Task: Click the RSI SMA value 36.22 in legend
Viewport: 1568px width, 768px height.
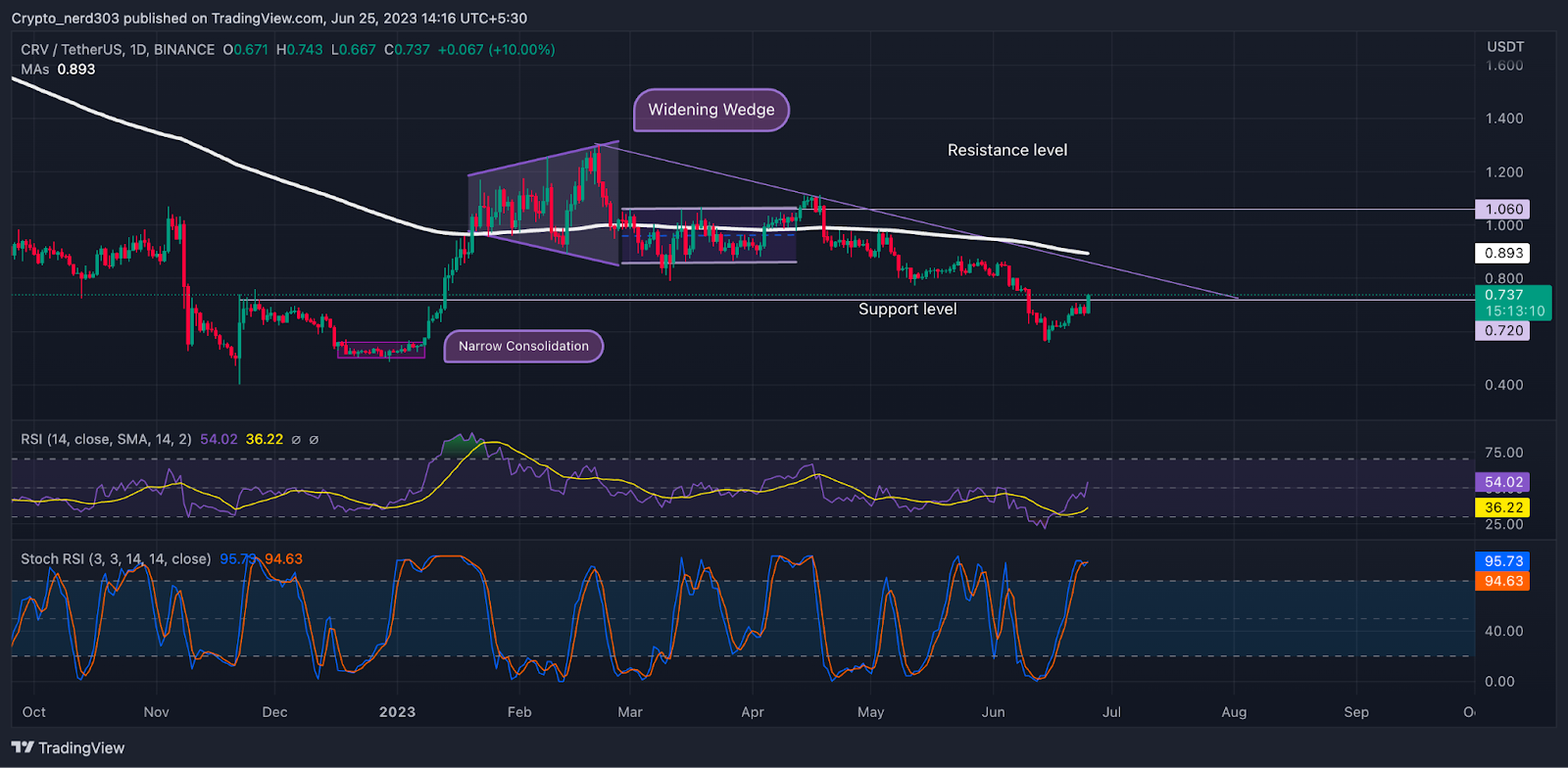Action: click(264, 439)
